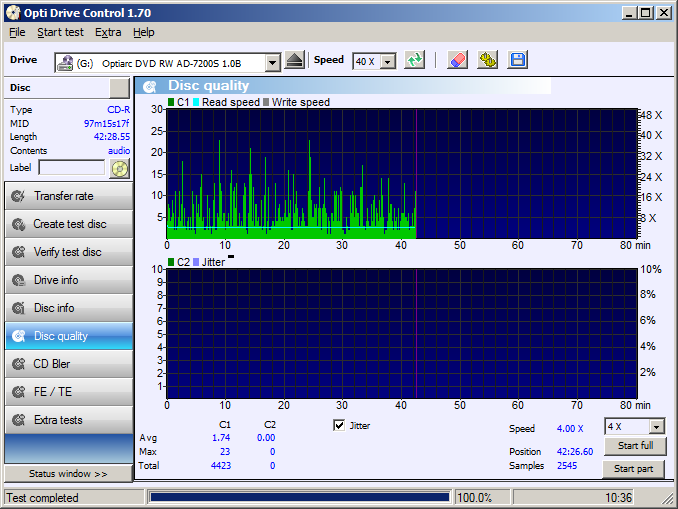This screenshot has height=509, width=678.
Task: Click the green refresh speed arrows icon
Action: 414,60
